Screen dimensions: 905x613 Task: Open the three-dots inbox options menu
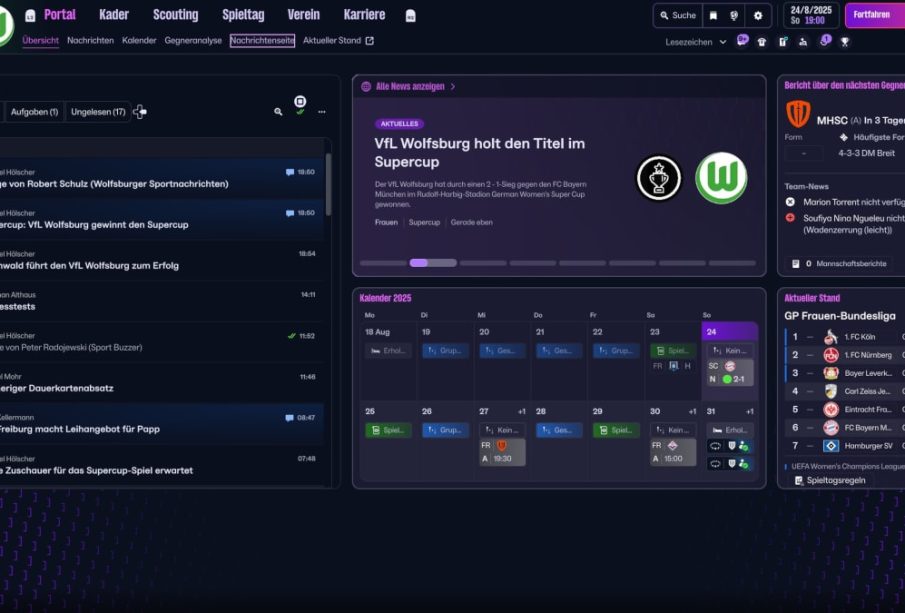[x=321, y=112]
